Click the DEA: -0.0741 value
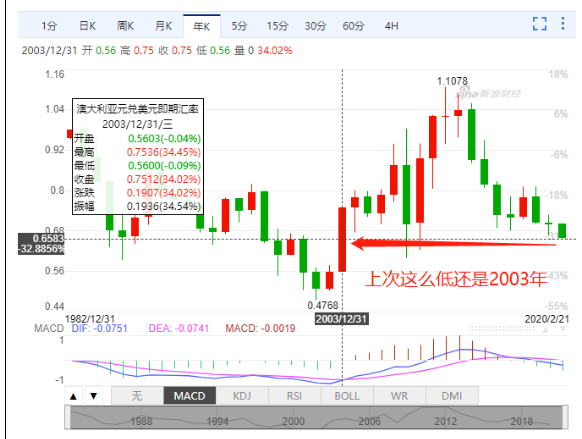Screen dimensions: 582x439 click(179, 328)
